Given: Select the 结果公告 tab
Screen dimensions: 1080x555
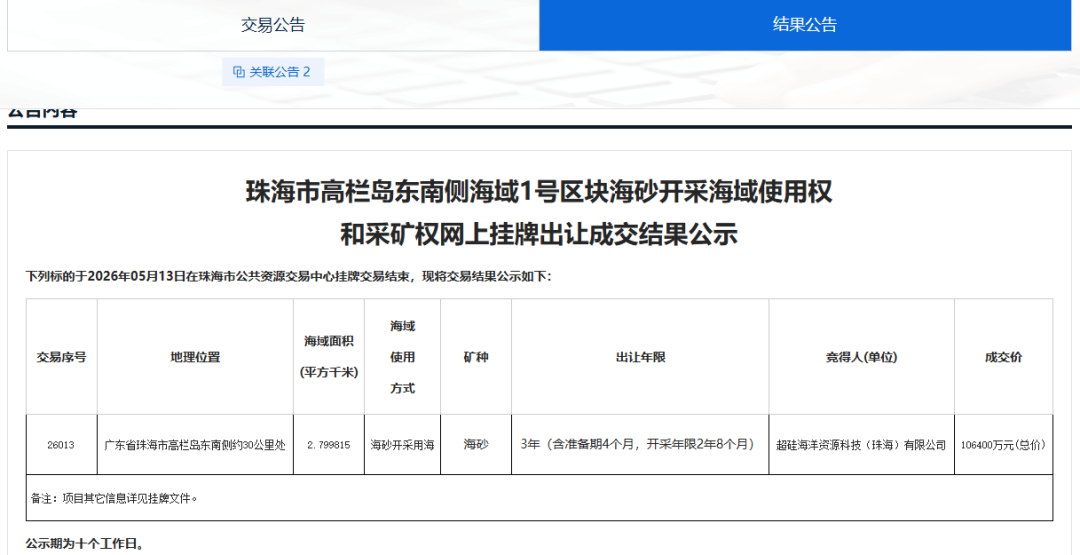Looking at the screenshot, I should (x=805, y=25).
